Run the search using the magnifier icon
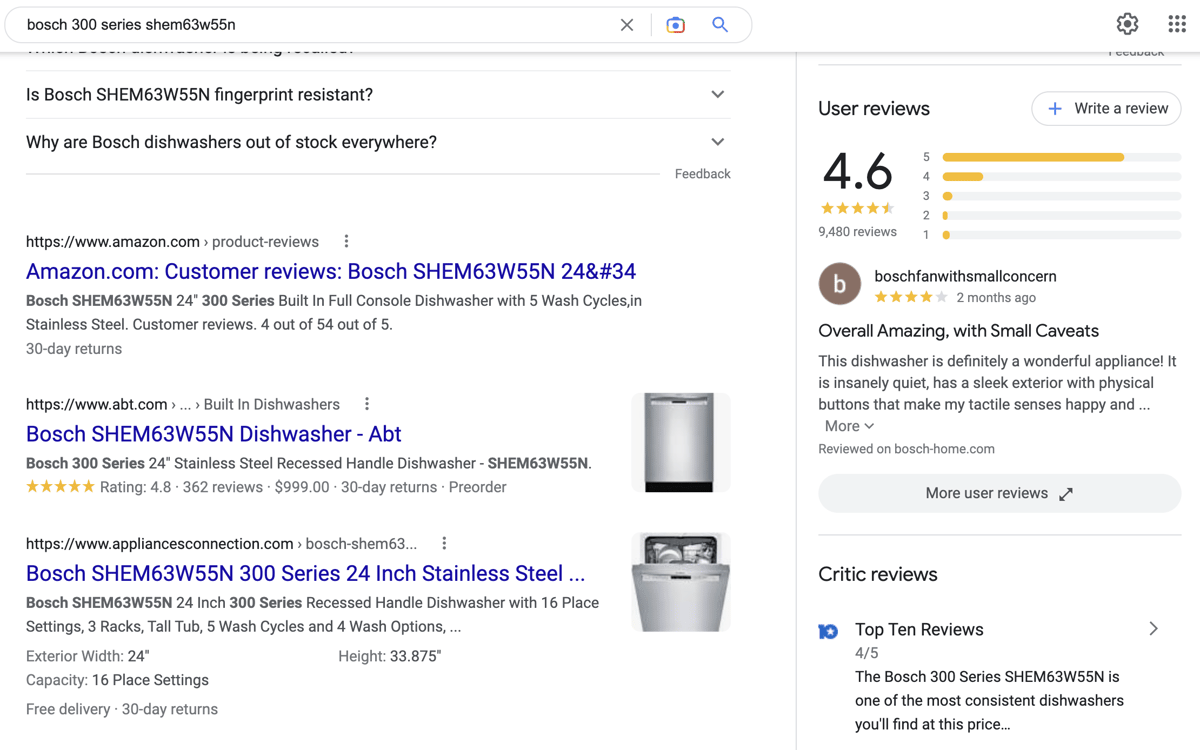This screenshot has height=750, width=1200. point(719,24)
